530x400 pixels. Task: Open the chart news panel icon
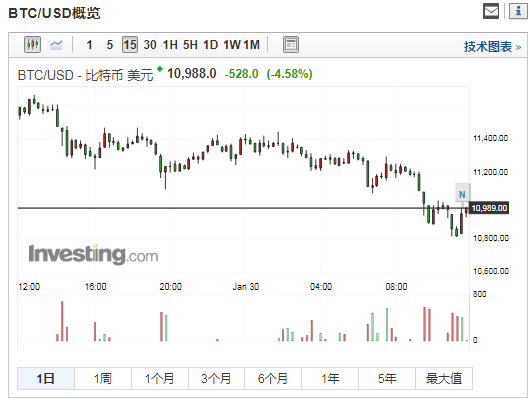[291, 45]
